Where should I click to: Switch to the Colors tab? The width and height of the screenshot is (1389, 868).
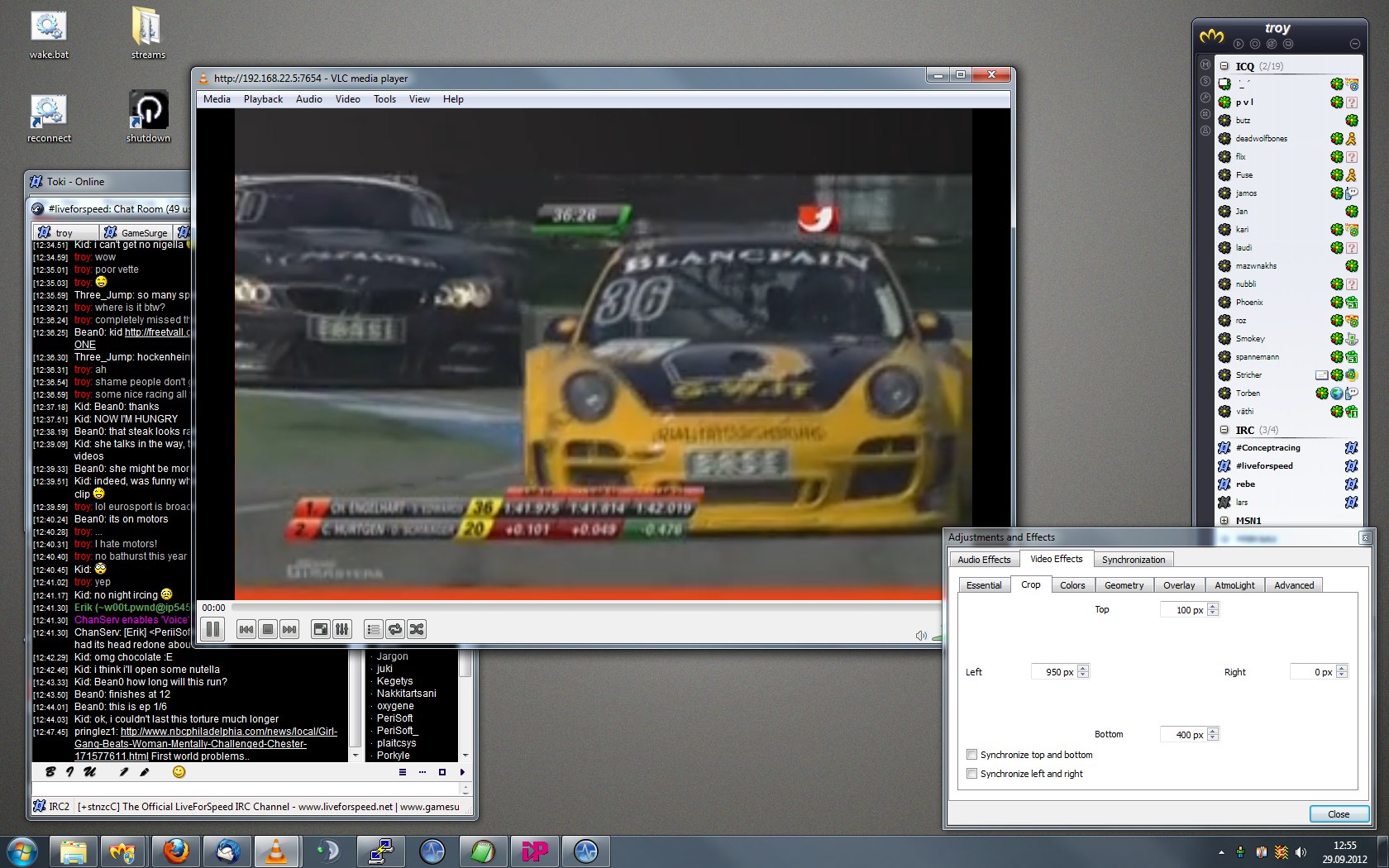click(x=1072, y=585)
